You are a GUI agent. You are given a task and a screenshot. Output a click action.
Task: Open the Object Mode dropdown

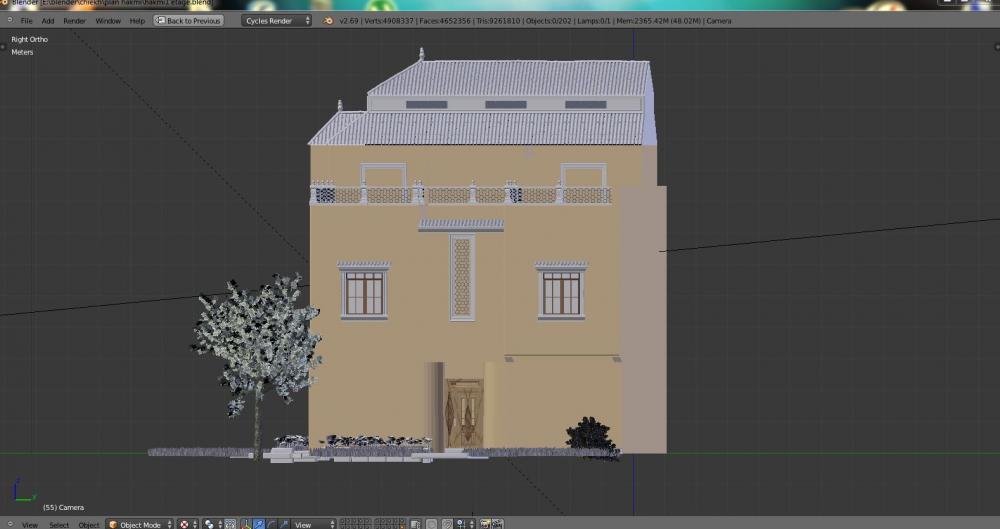(140, 524)
